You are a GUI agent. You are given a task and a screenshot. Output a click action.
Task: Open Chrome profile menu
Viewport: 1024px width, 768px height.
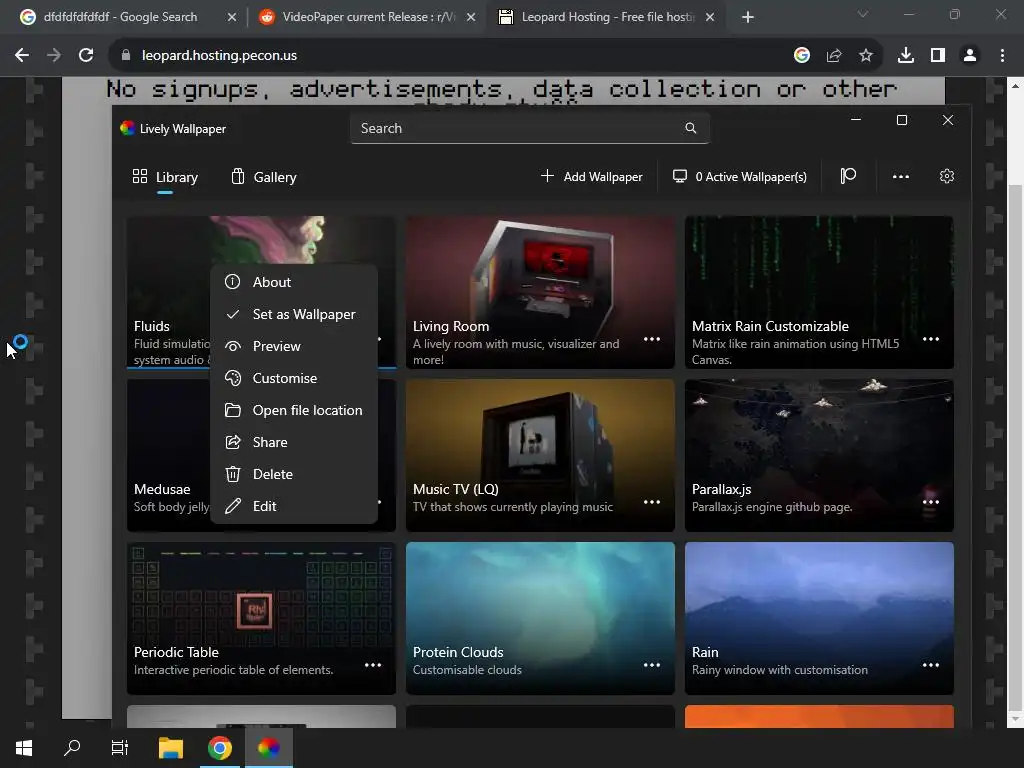click(x=970, y=56)
